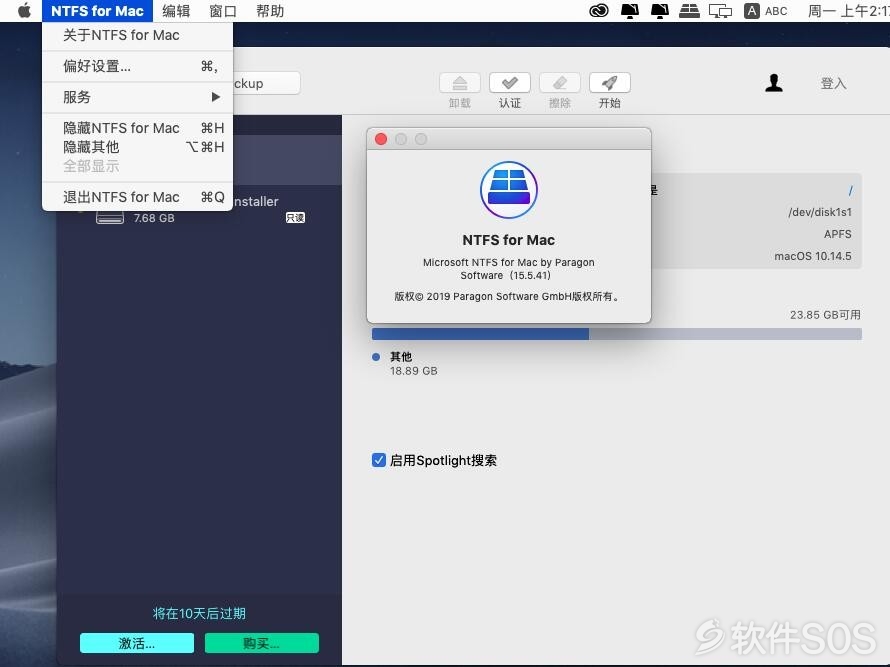Click the NTFS for Mac logo in About dialog
This screenshot has width=890, height=667.
tap(509, 190)
